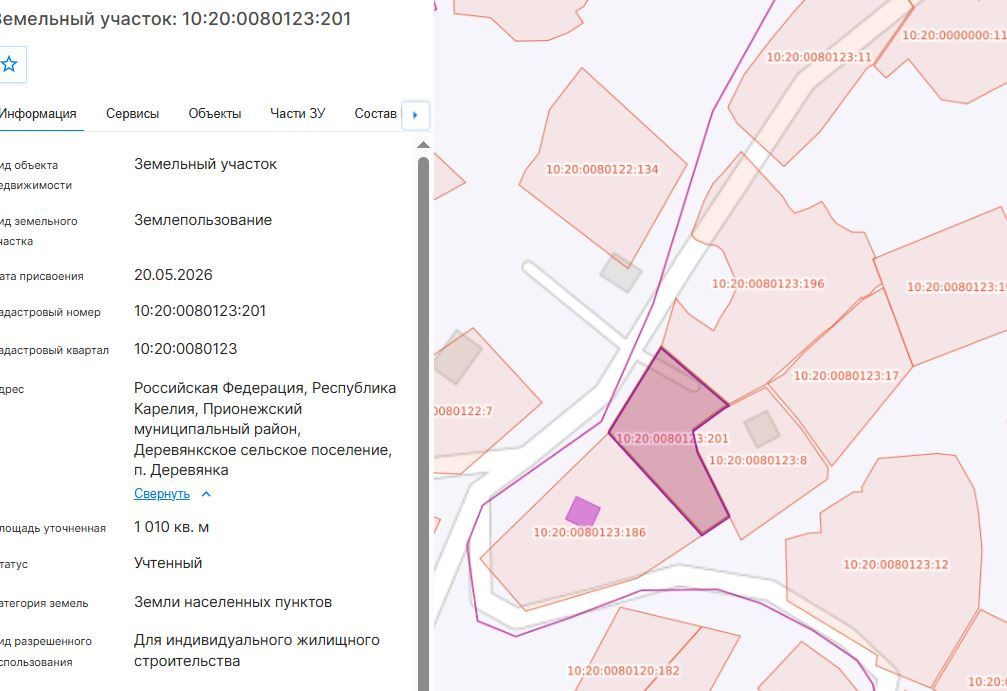Switch to the Сервисы tab
The height and width of the screenshot is (691, 1007).
[132, 114]
